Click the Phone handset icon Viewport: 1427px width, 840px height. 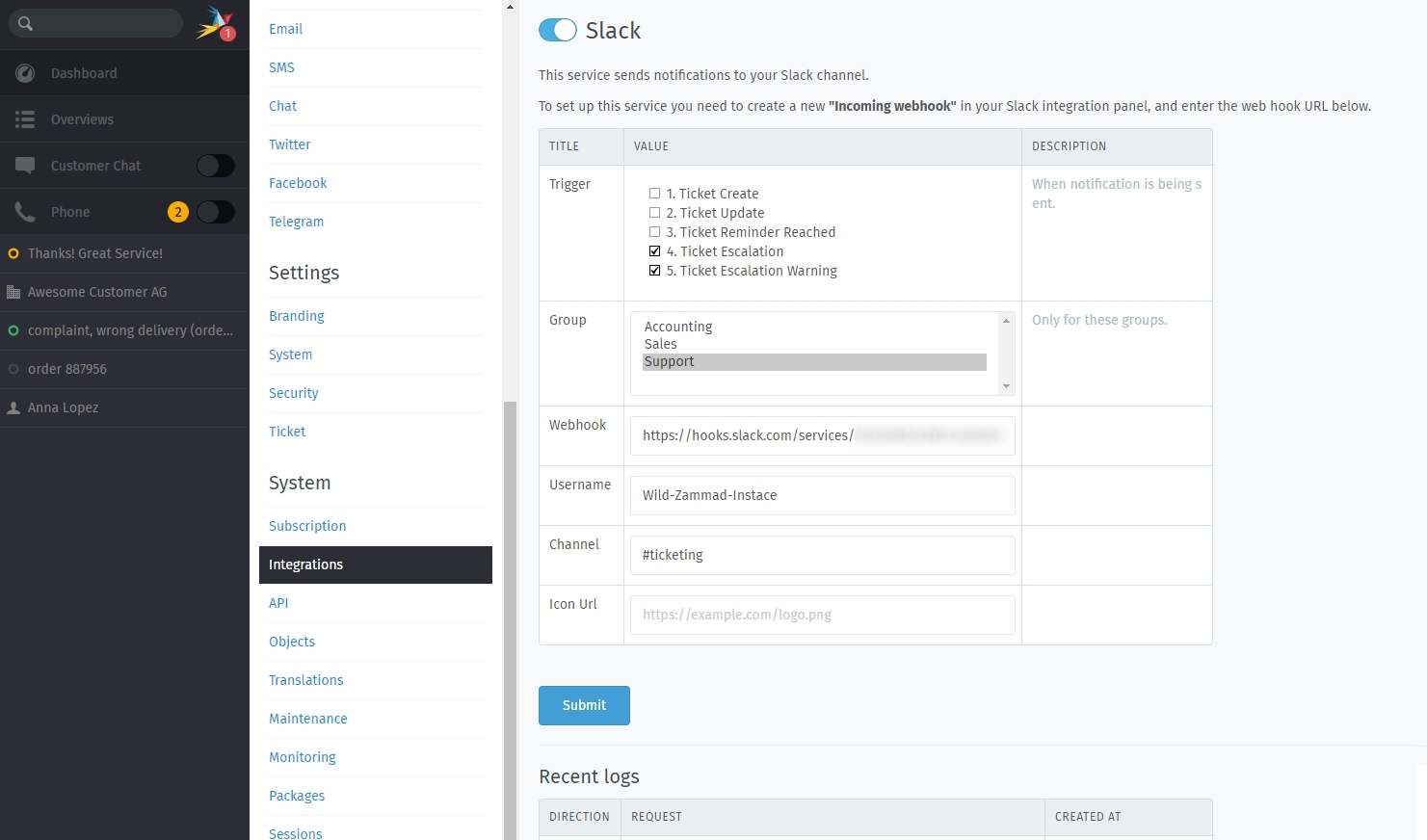[25, 212]
